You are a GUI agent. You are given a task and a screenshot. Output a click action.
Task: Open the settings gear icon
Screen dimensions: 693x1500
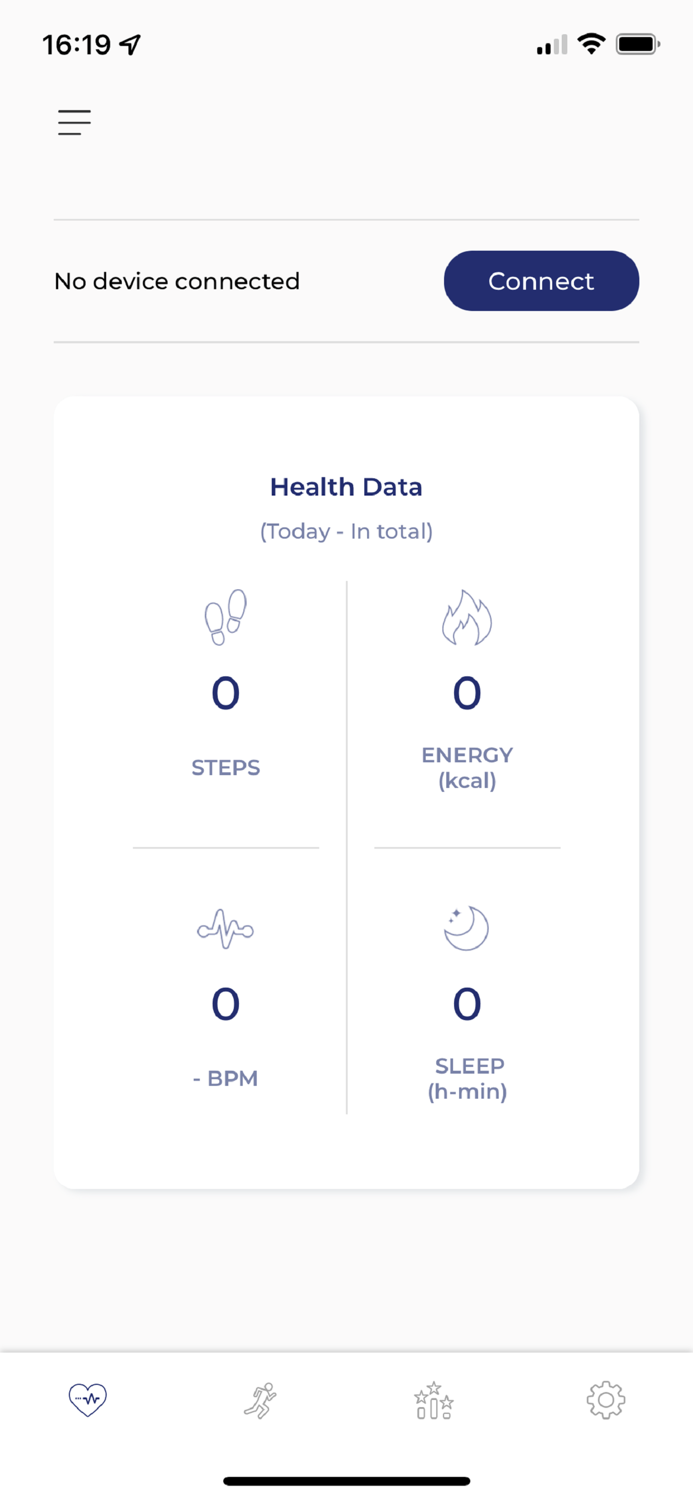(606, 1401)
